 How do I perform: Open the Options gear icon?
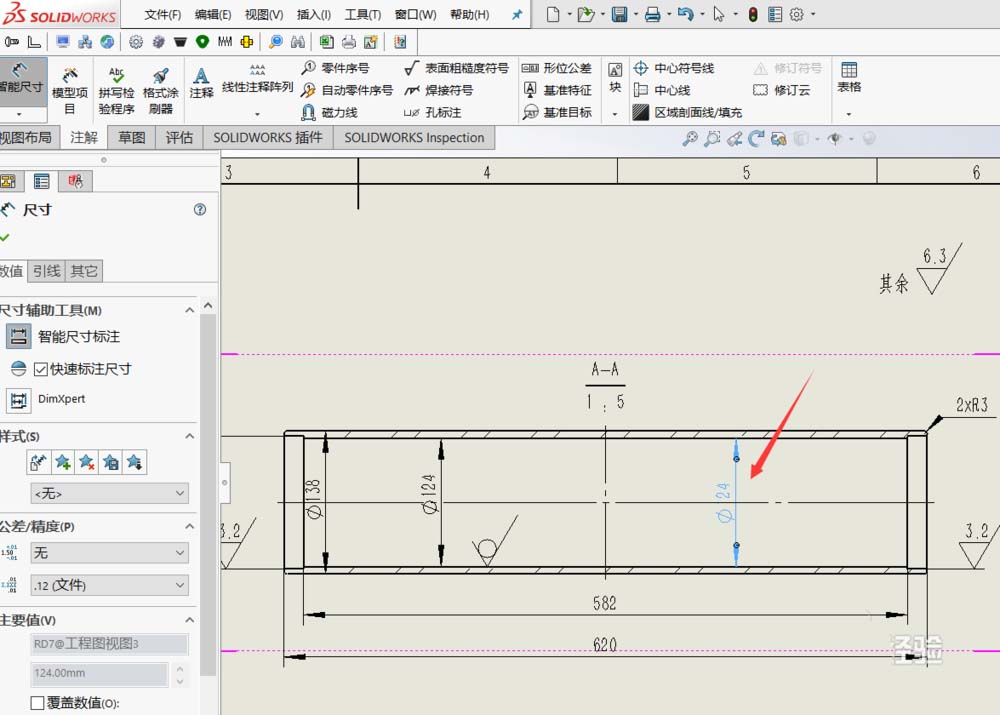tap(797, 14)
